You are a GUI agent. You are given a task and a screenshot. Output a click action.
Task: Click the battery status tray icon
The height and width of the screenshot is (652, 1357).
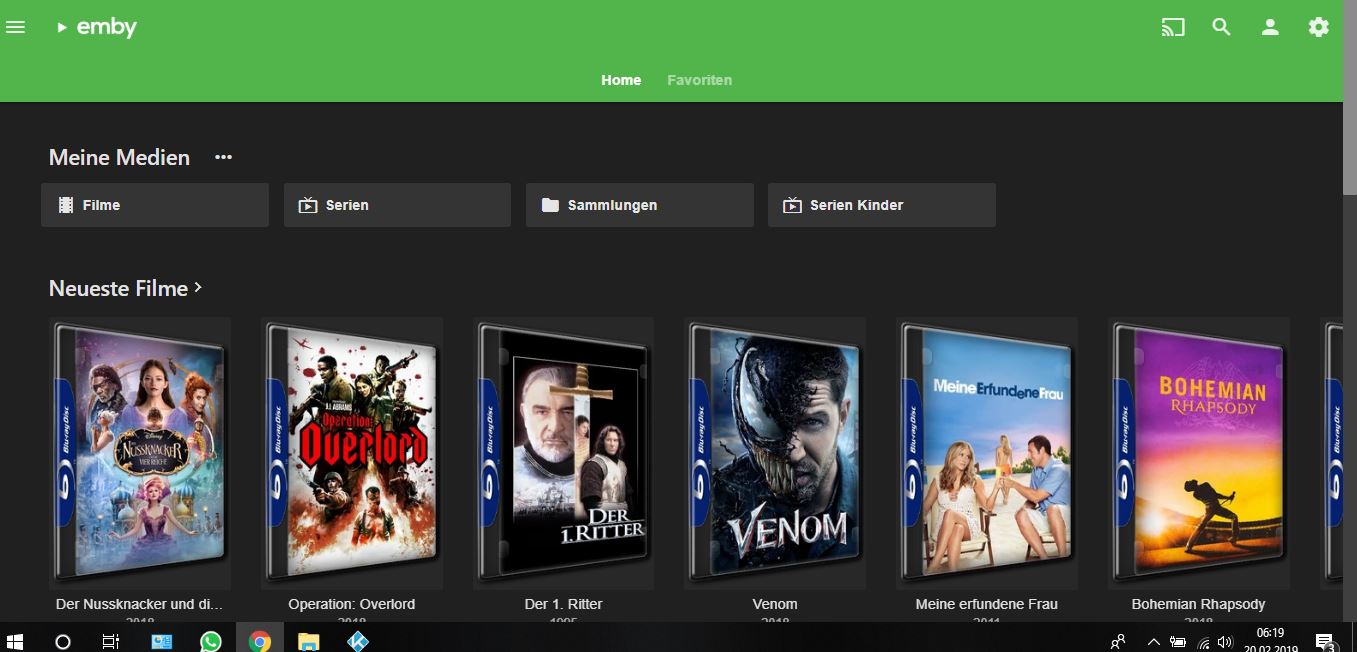tap(1178, 642)
